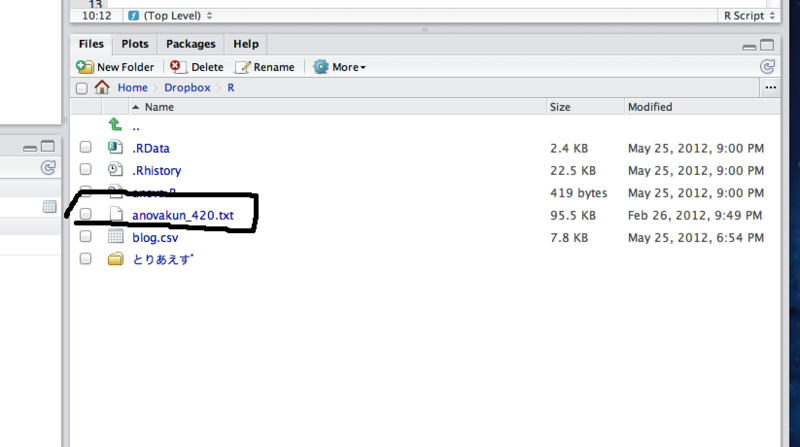Switch to the Files tab
The image size is (800, 447).
coord(91,44)
